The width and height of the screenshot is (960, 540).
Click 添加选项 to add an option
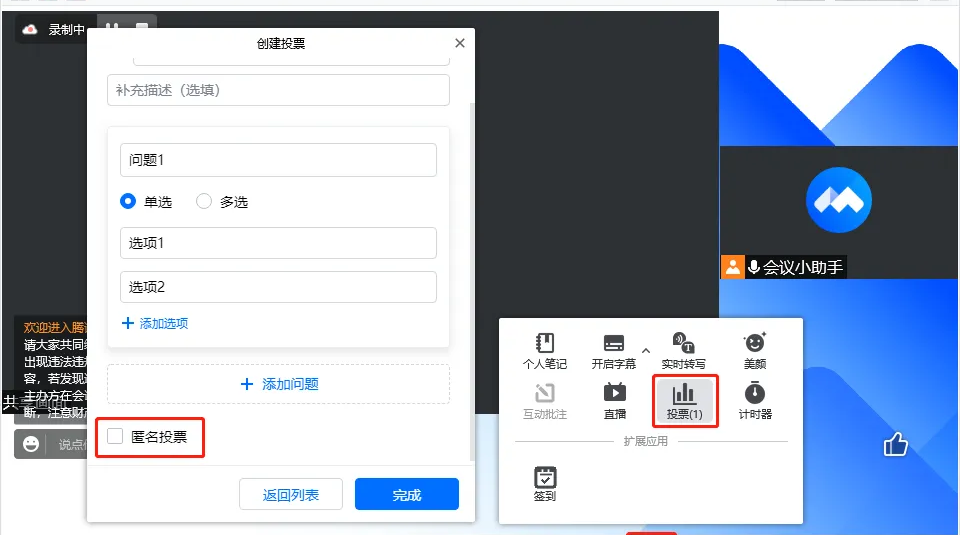tap(155, 323)
